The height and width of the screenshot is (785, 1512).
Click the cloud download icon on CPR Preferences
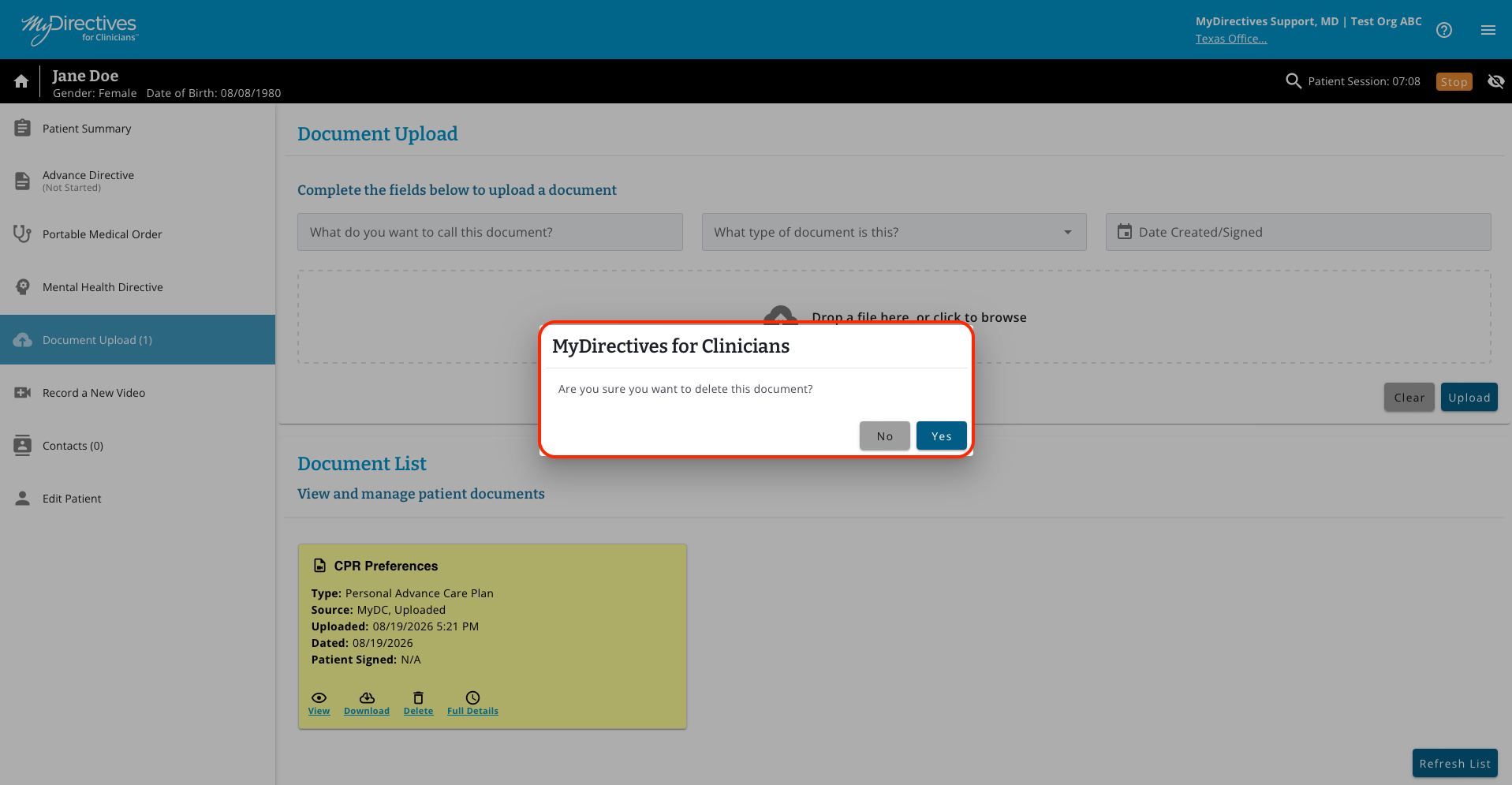[367, 697]
